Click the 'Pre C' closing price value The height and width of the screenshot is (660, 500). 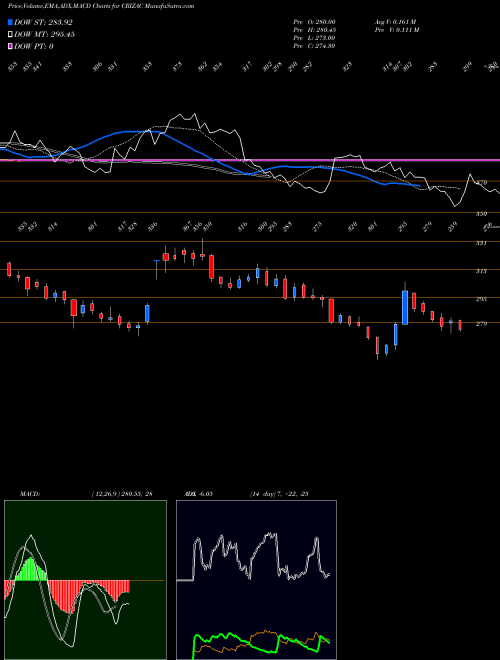[x=314, y=46]
